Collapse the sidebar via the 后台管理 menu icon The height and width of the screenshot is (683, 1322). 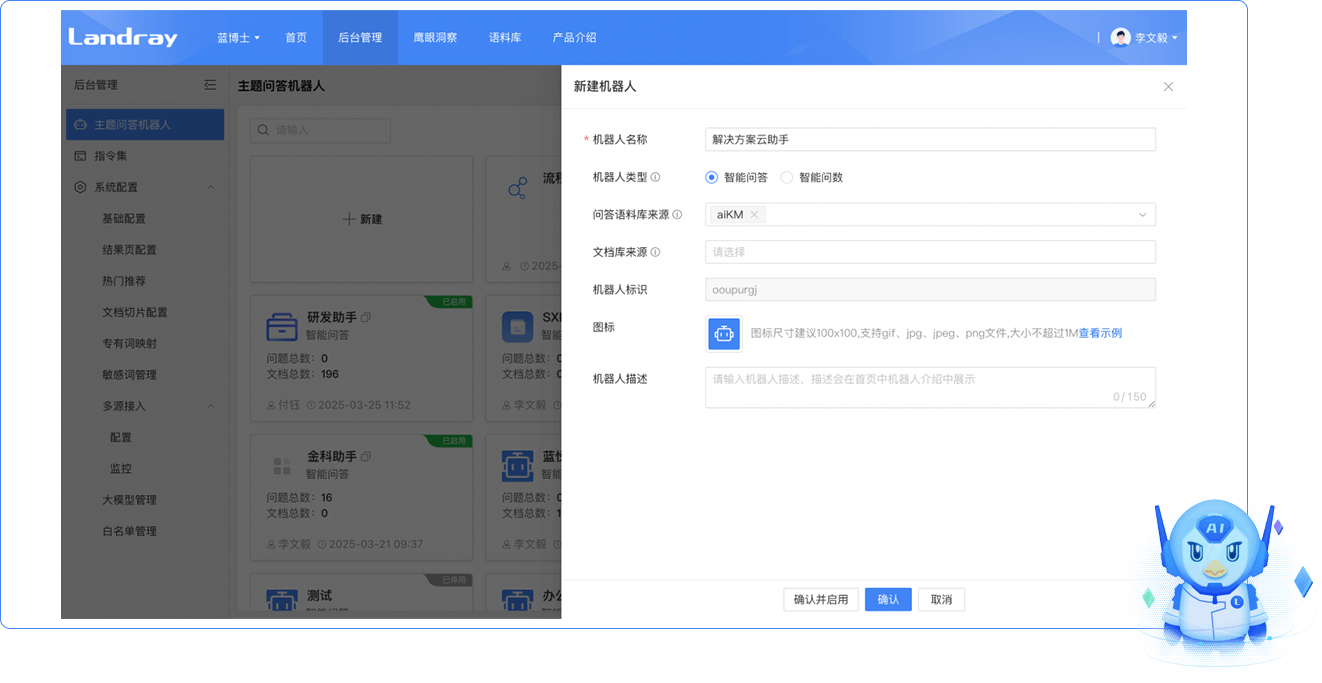click(210, 85)
